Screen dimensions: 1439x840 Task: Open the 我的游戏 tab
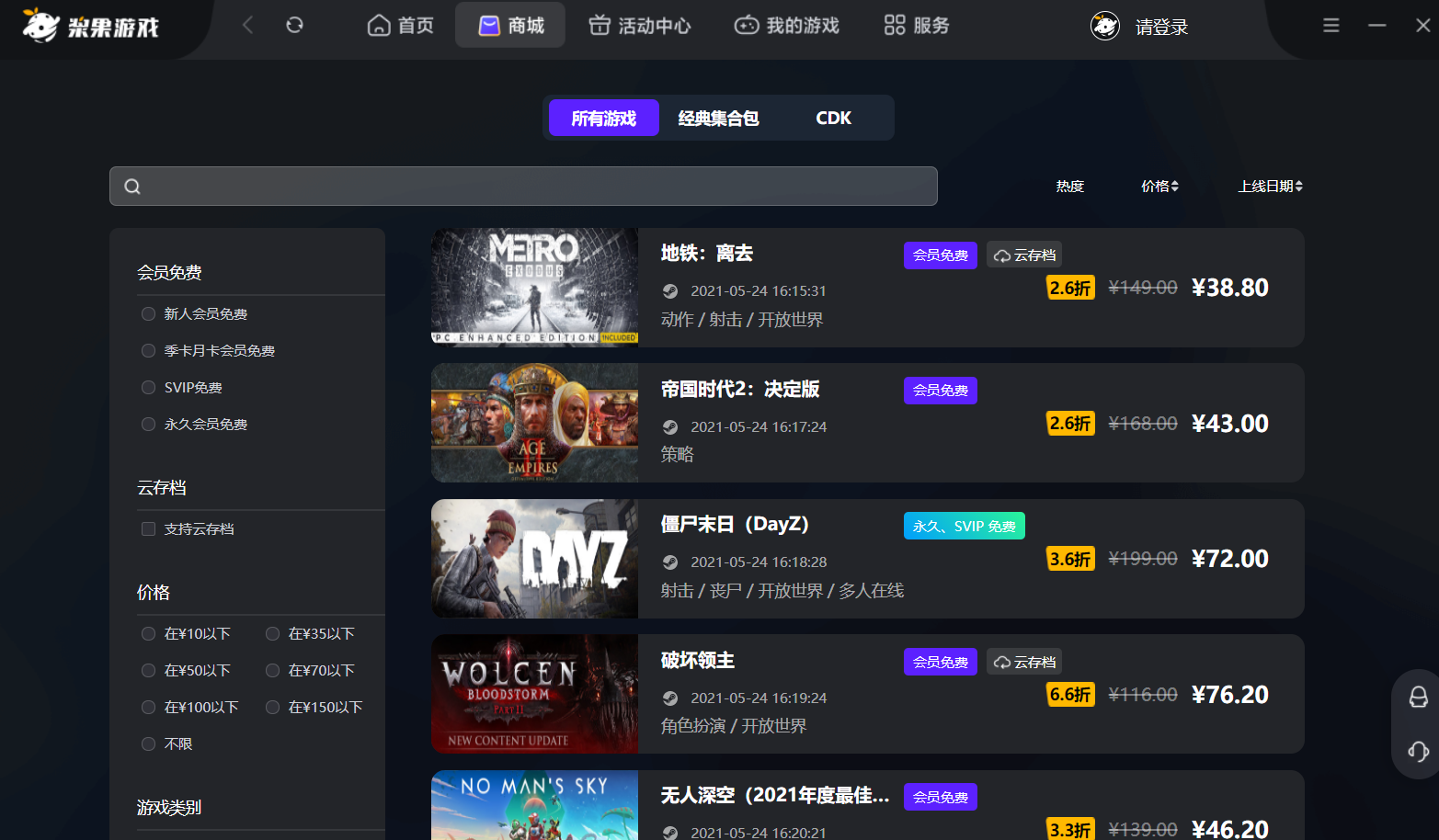pyautogui.click(x=787, y=25)
